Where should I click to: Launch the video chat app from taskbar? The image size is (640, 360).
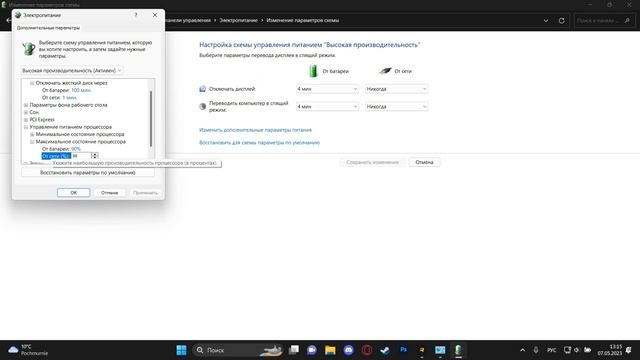312,350
